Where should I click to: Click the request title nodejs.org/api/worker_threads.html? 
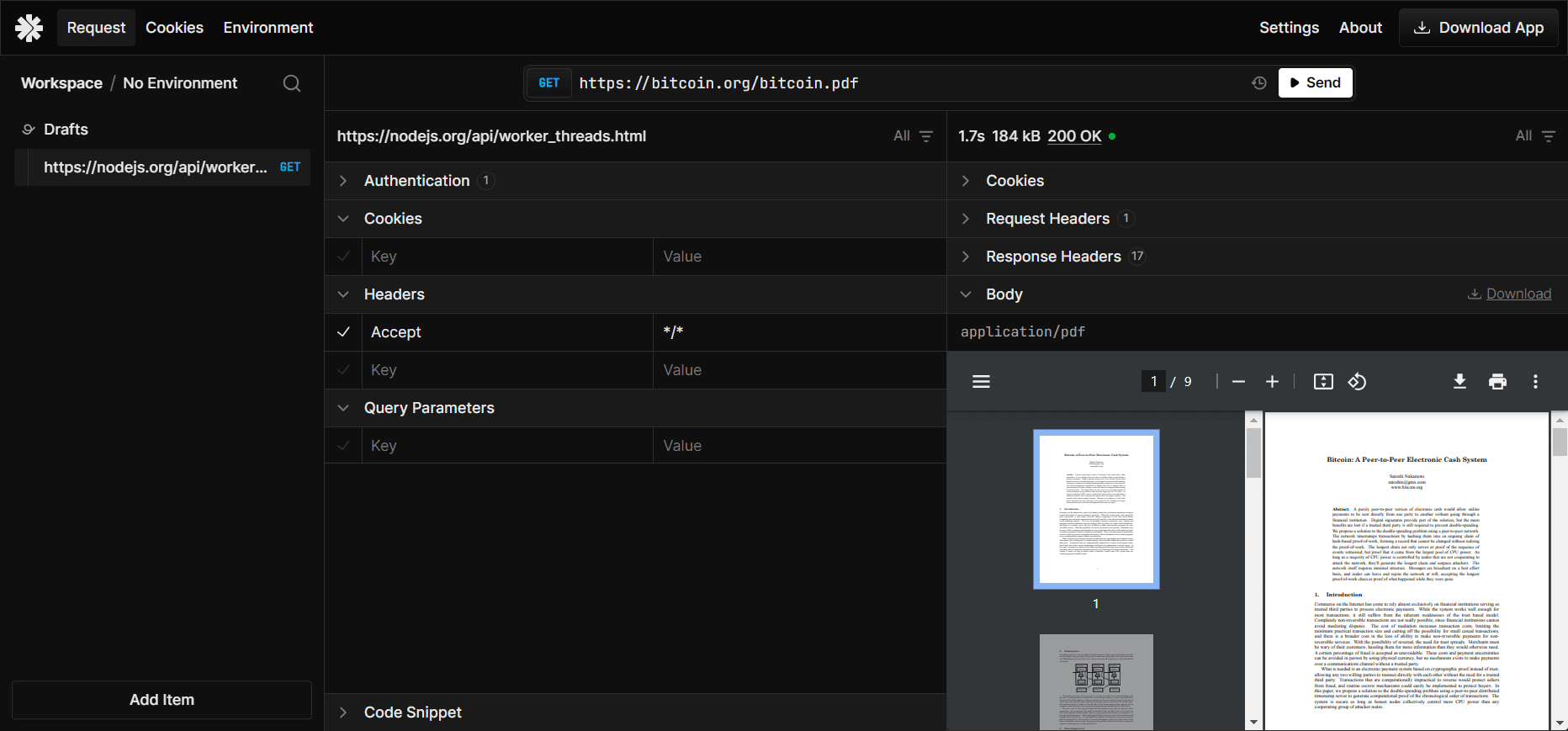(x=491, y=136)
